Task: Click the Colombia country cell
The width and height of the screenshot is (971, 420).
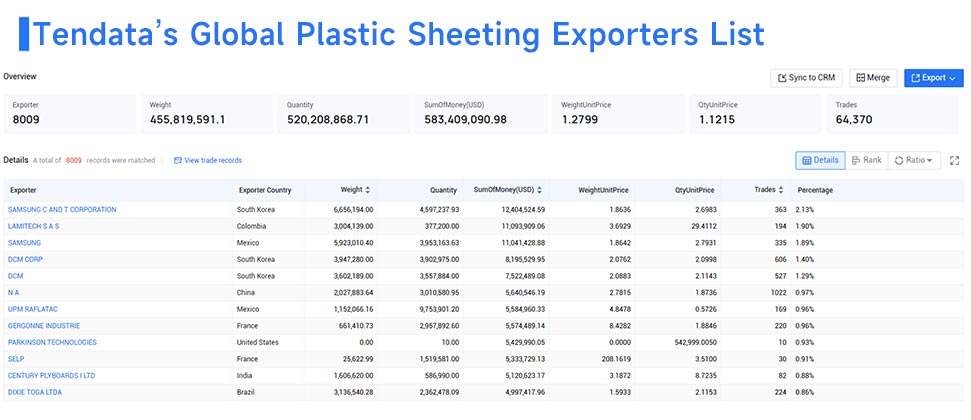Action: [x=251, y=227]
